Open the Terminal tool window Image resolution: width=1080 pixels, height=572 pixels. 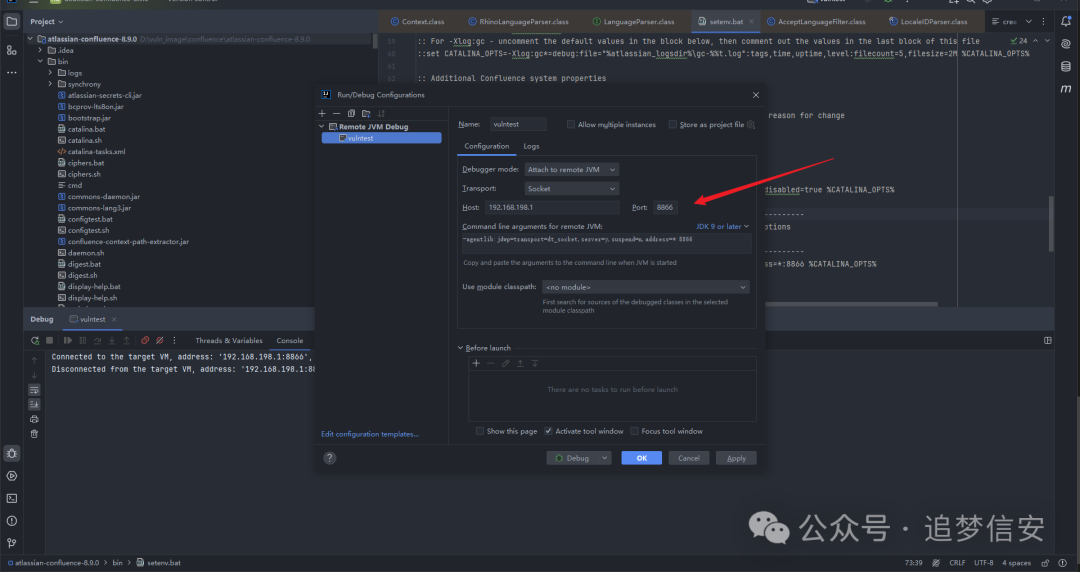point(12,498)
